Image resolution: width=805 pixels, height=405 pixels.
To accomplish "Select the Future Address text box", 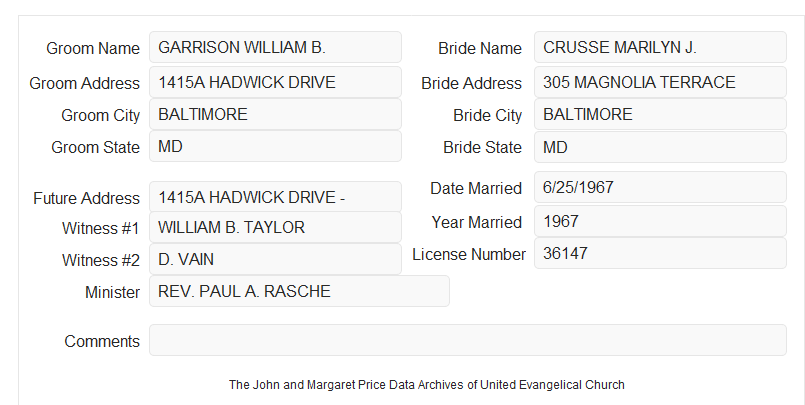I will [x=275, y=197].
